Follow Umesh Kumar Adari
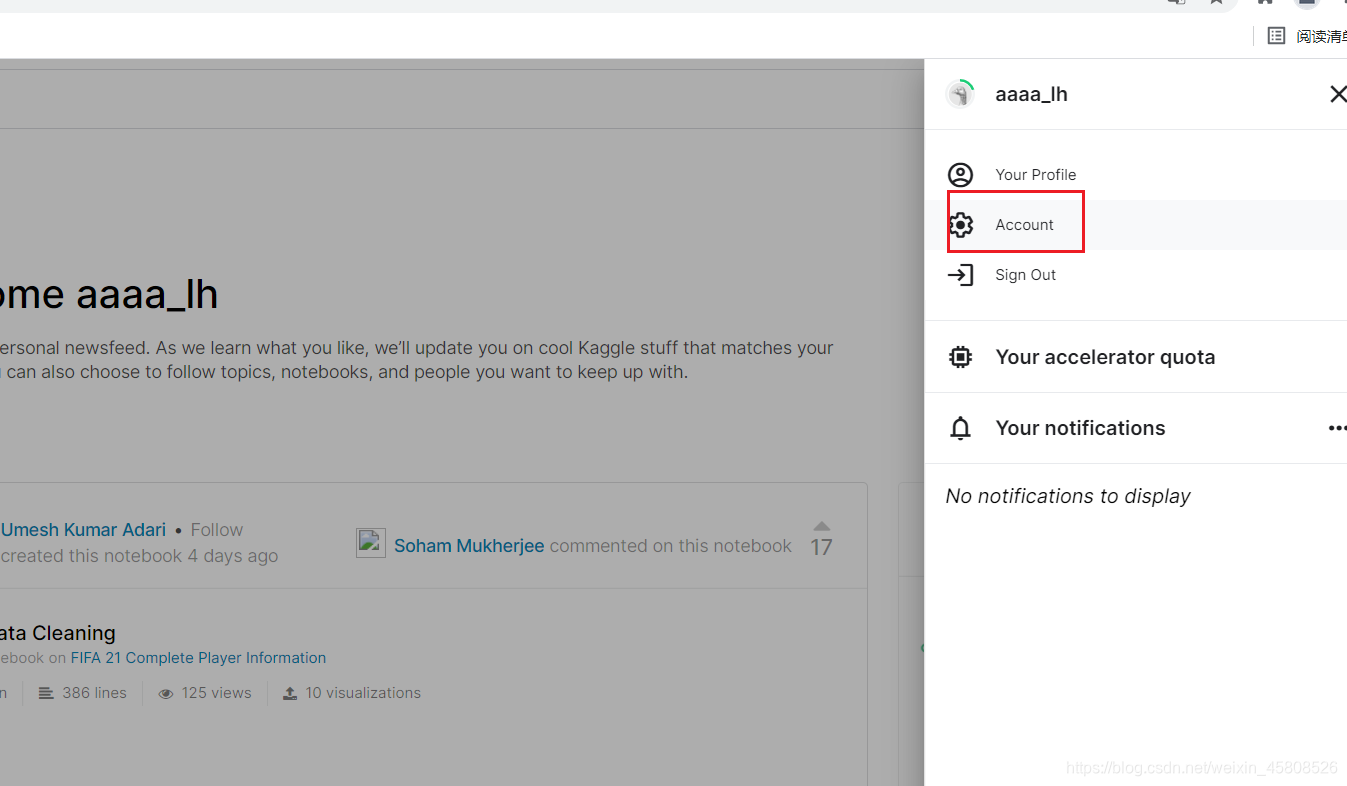Screen dimensions: 1347x786 217,530
